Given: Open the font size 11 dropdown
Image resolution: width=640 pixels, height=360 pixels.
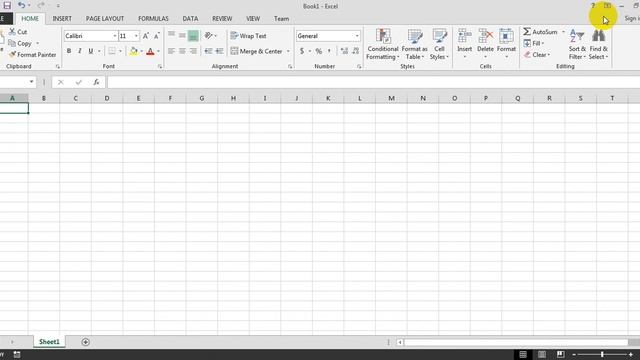Looking at the screenshot, I should [x=136, y=36].
